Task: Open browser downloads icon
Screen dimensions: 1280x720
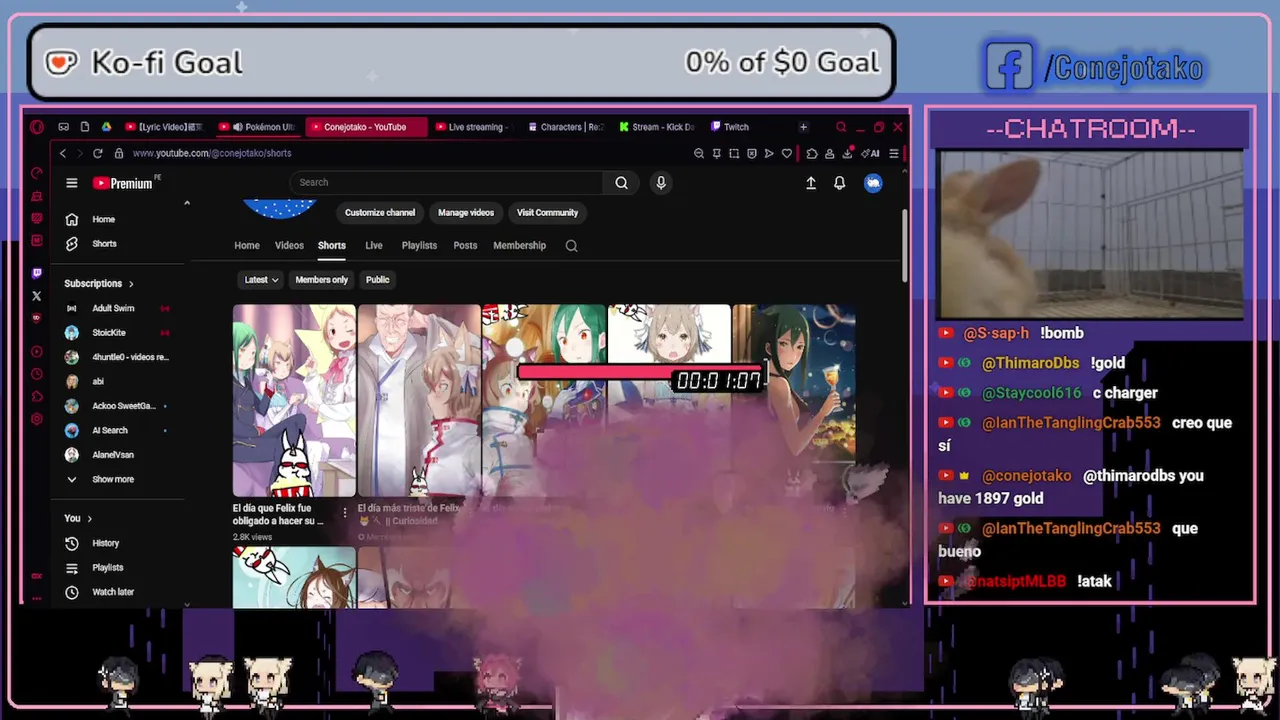Action: pyautogui.click(x=847, y=153)
